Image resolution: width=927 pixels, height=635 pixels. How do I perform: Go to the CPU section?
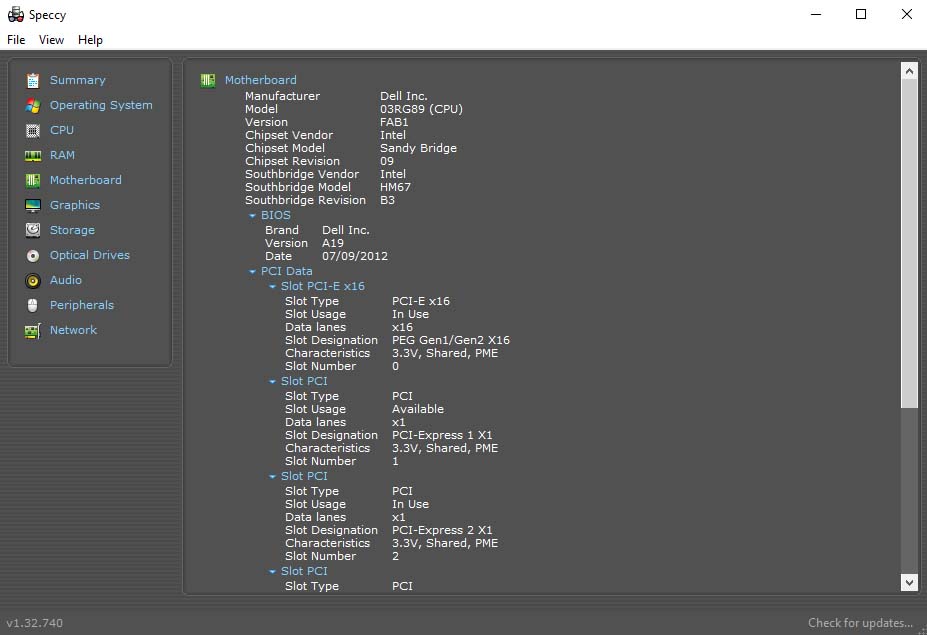tap(61, 129)
